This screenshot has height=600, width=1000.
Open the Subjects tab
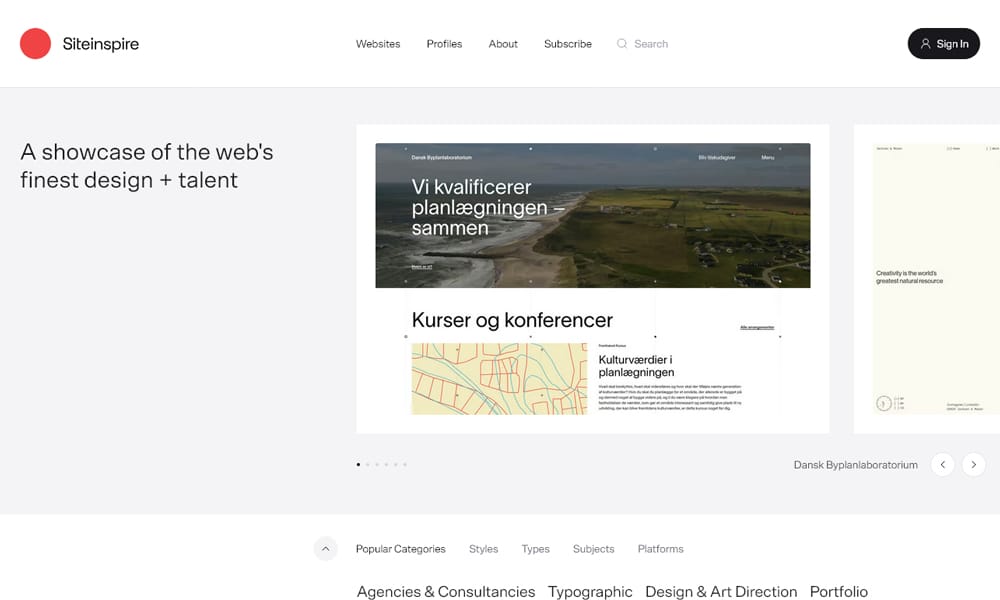coord(593,548)
